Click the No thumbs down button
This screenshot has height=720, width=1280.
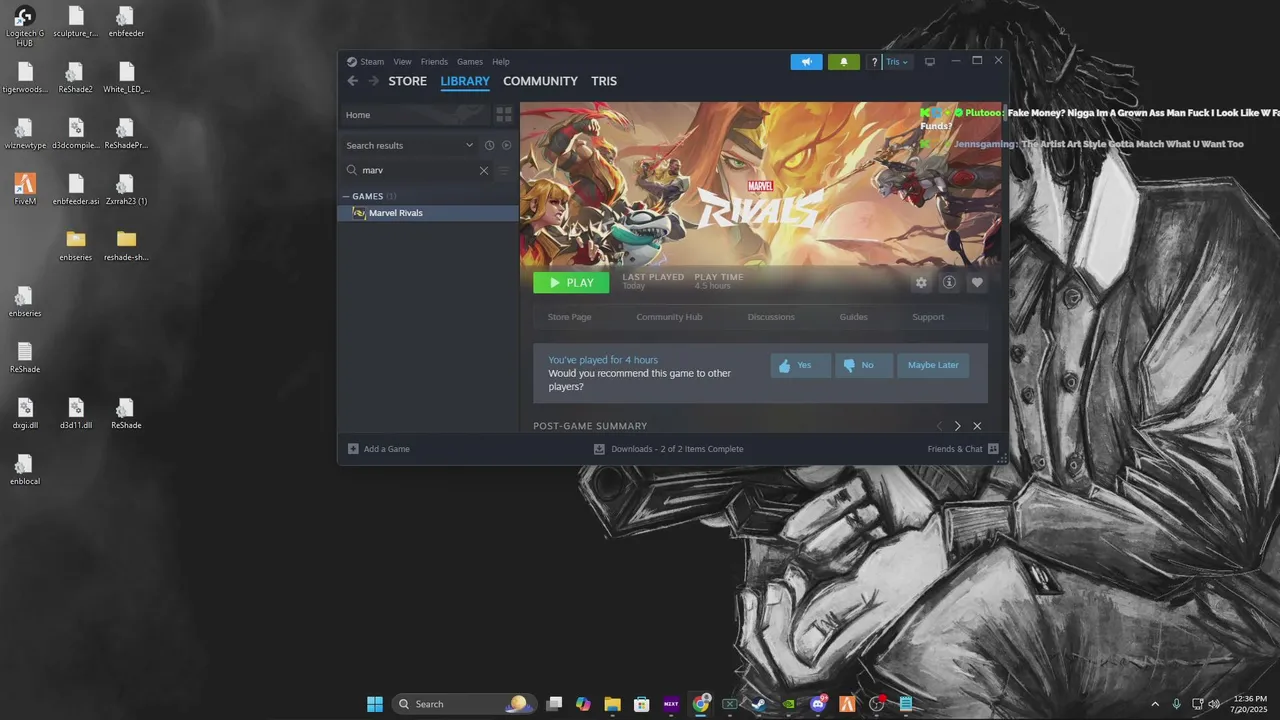[863, 365]
